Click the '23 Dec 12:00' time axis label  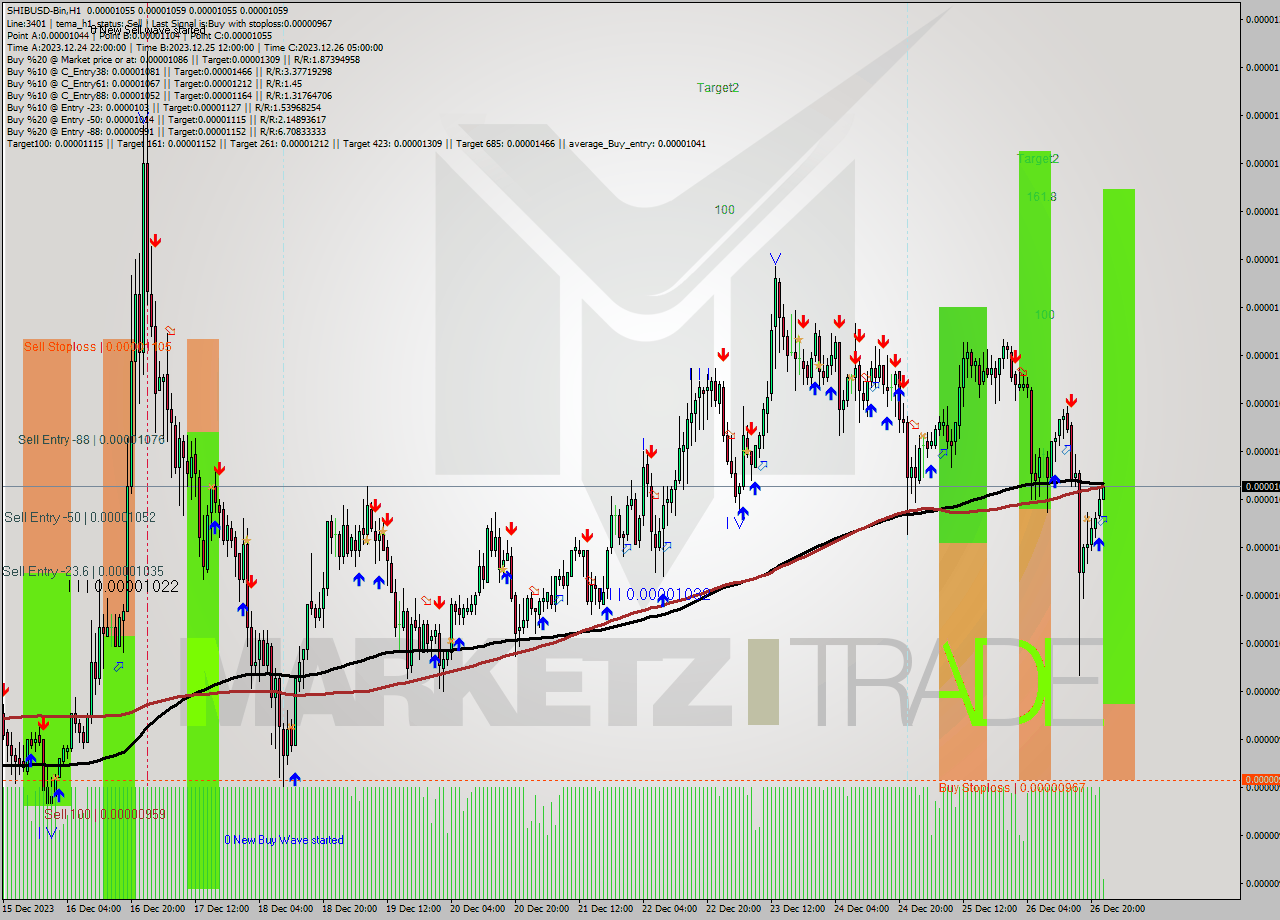pos(798,909)
